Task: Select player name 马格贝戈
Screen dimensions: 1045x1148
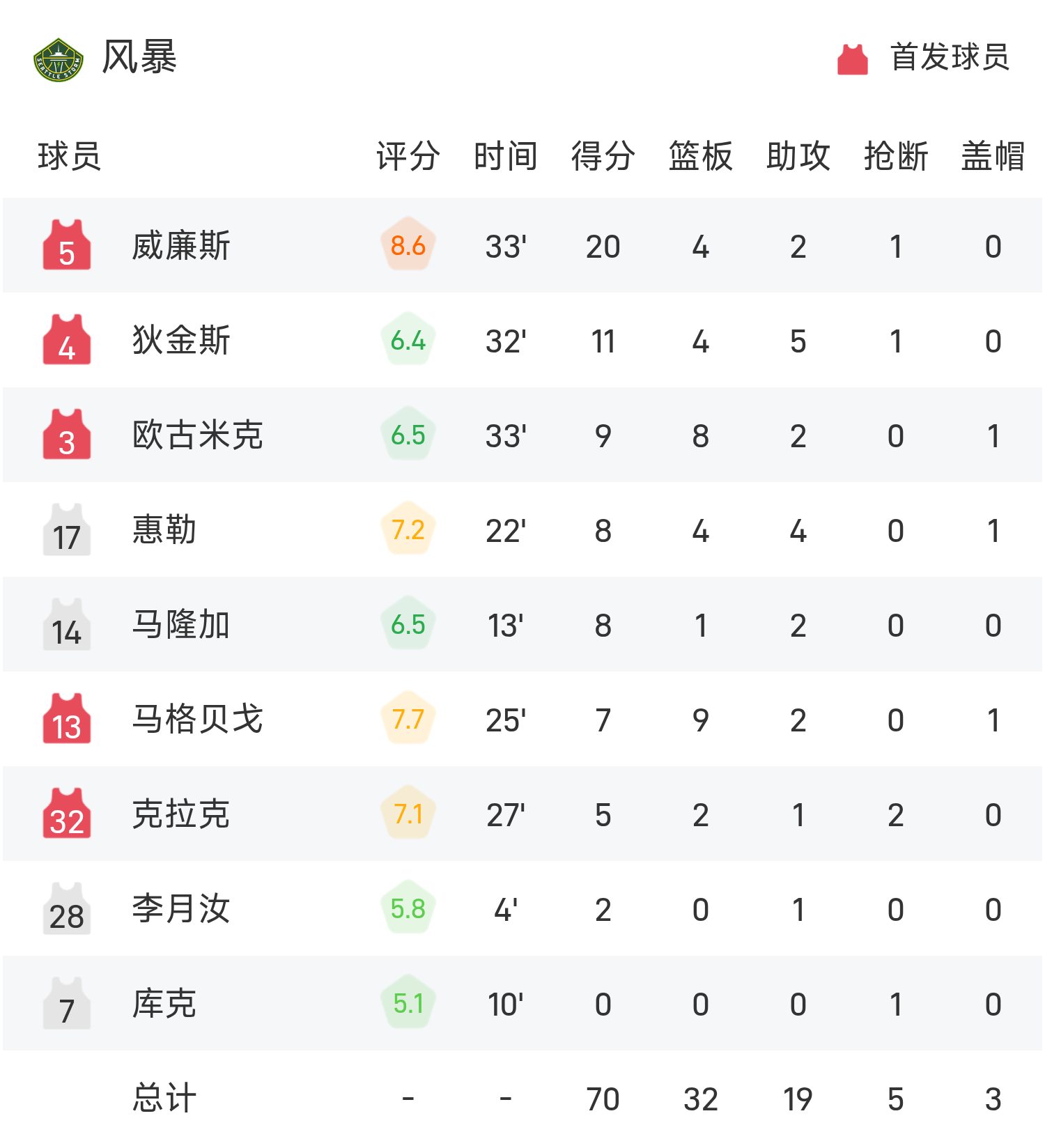Action: (198, 720)
